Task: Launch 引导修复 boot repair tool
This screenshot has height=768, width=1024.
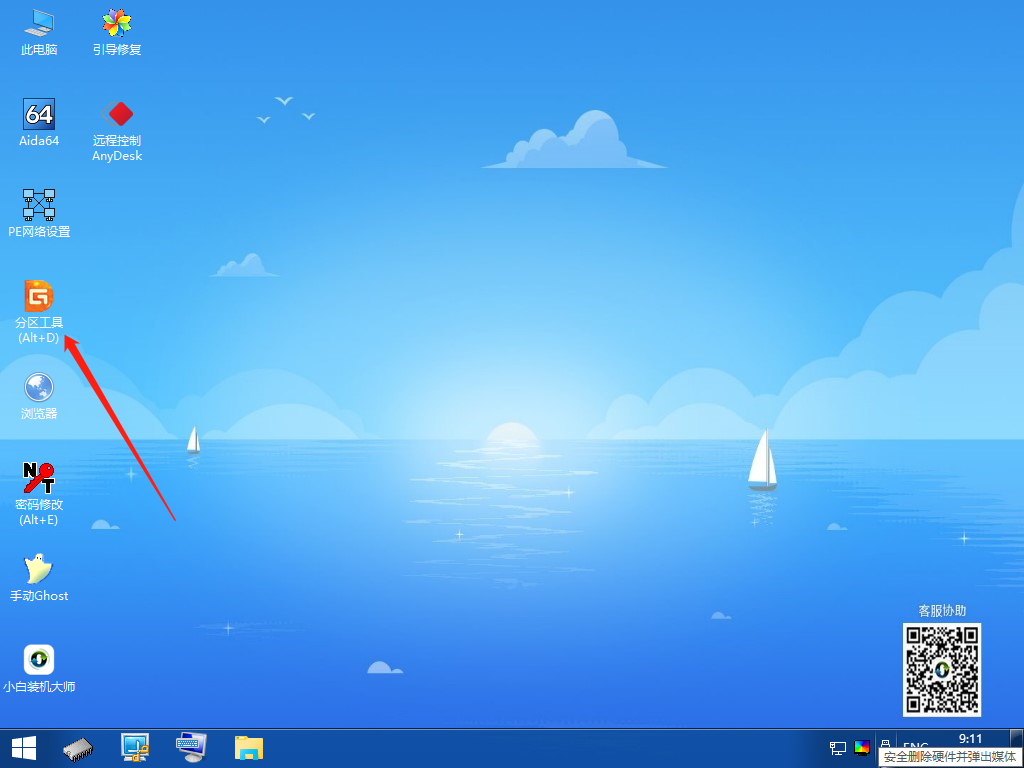Action: pos(117,32)
